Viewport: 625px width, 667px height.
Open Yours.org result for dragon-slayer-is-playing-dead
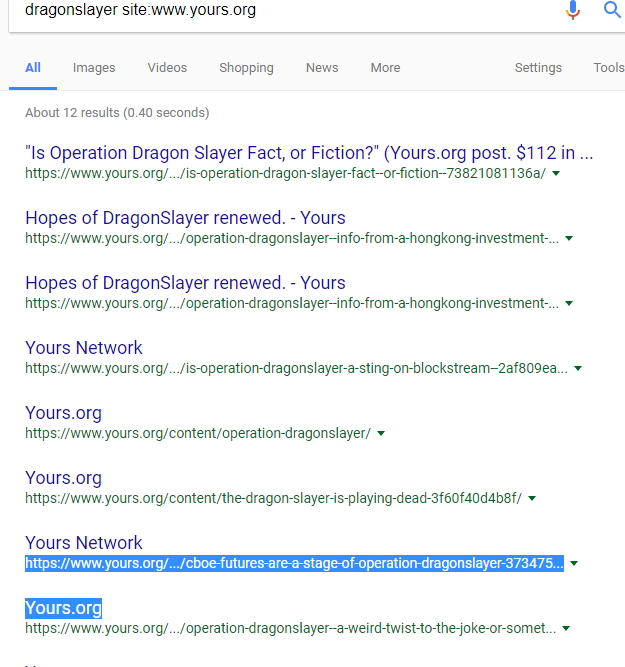click(63, 478)
